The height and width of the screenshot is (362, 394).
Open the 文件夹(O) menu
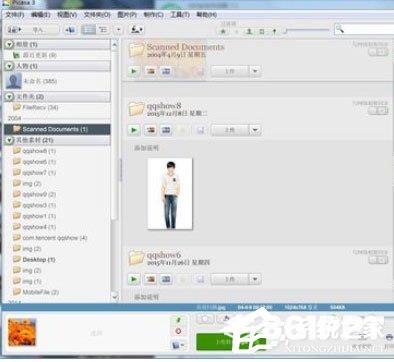point(97,15)
